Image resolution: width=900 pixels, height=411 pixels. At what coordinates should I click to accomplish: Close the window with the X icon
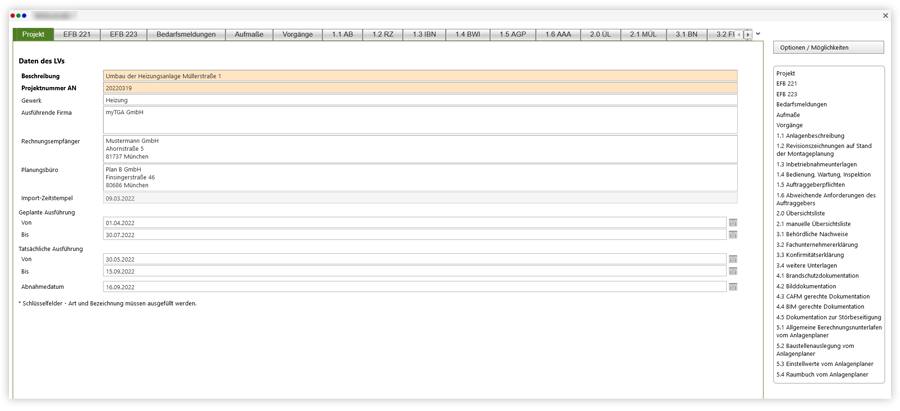[x=885, y=16]
